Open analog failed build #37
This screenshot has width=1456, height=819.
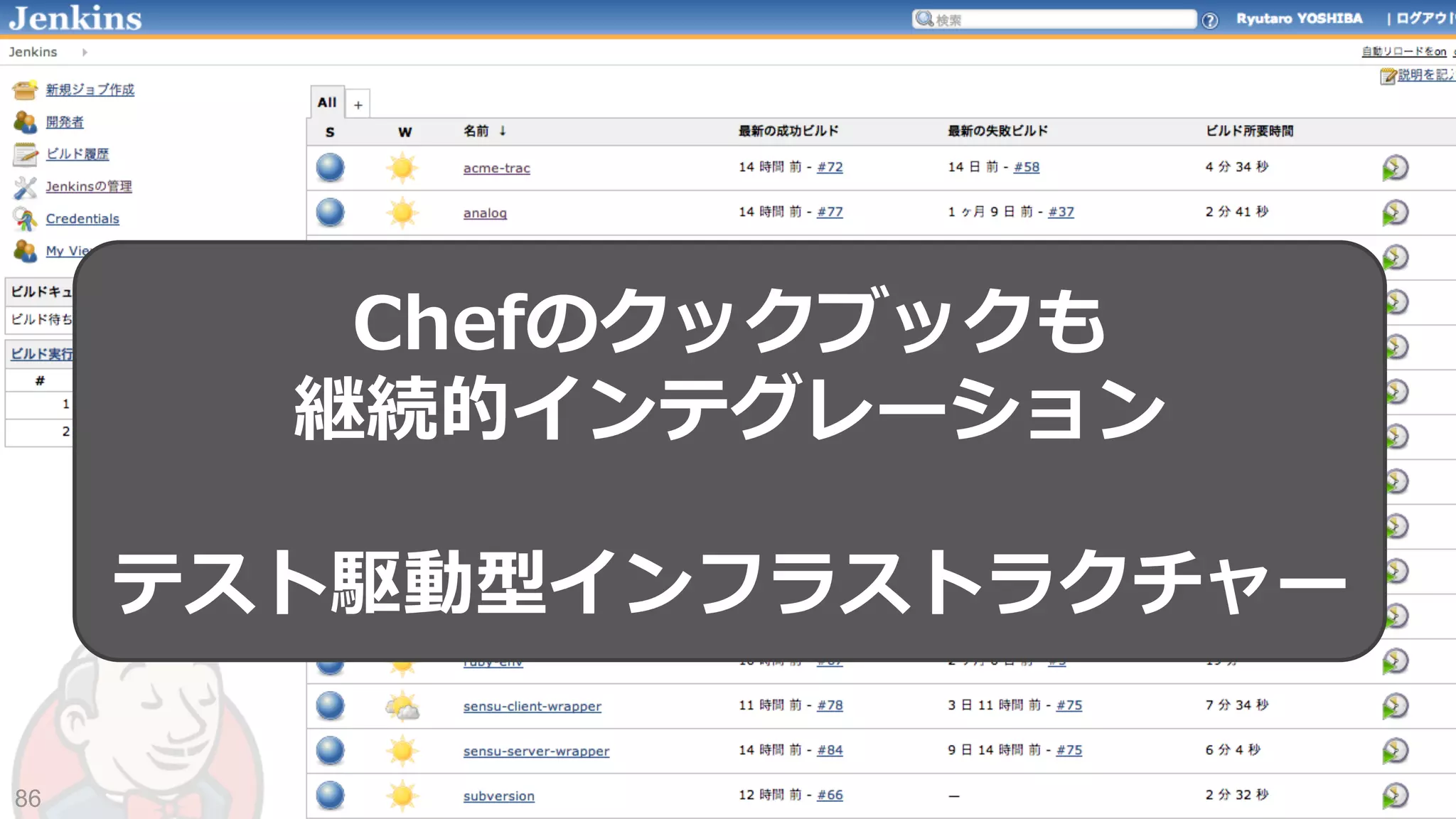1061,212
